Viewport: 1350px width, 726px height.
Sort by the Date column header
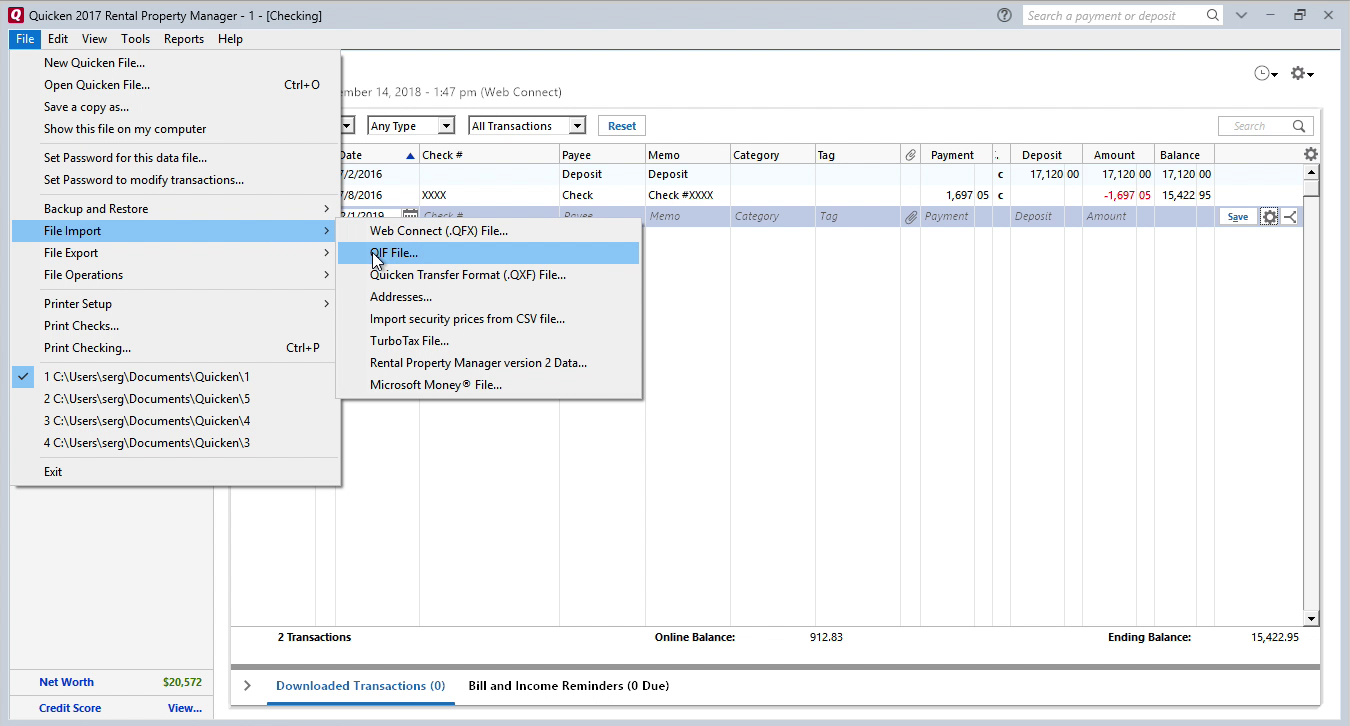377,155
